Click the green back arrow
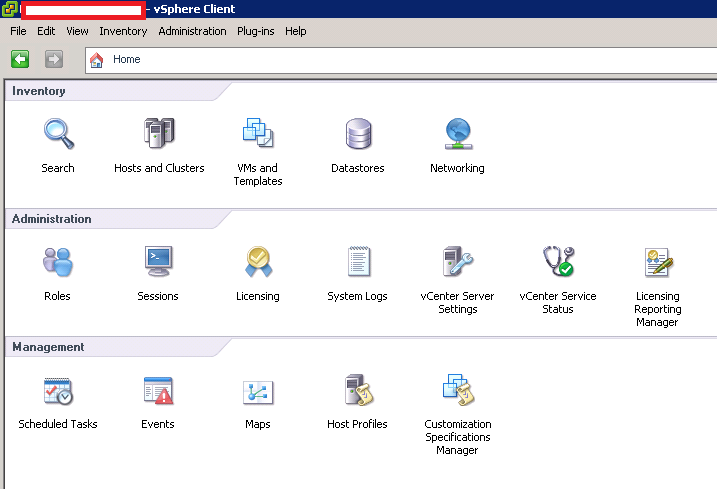717x489 pixels. coord(20,59)
